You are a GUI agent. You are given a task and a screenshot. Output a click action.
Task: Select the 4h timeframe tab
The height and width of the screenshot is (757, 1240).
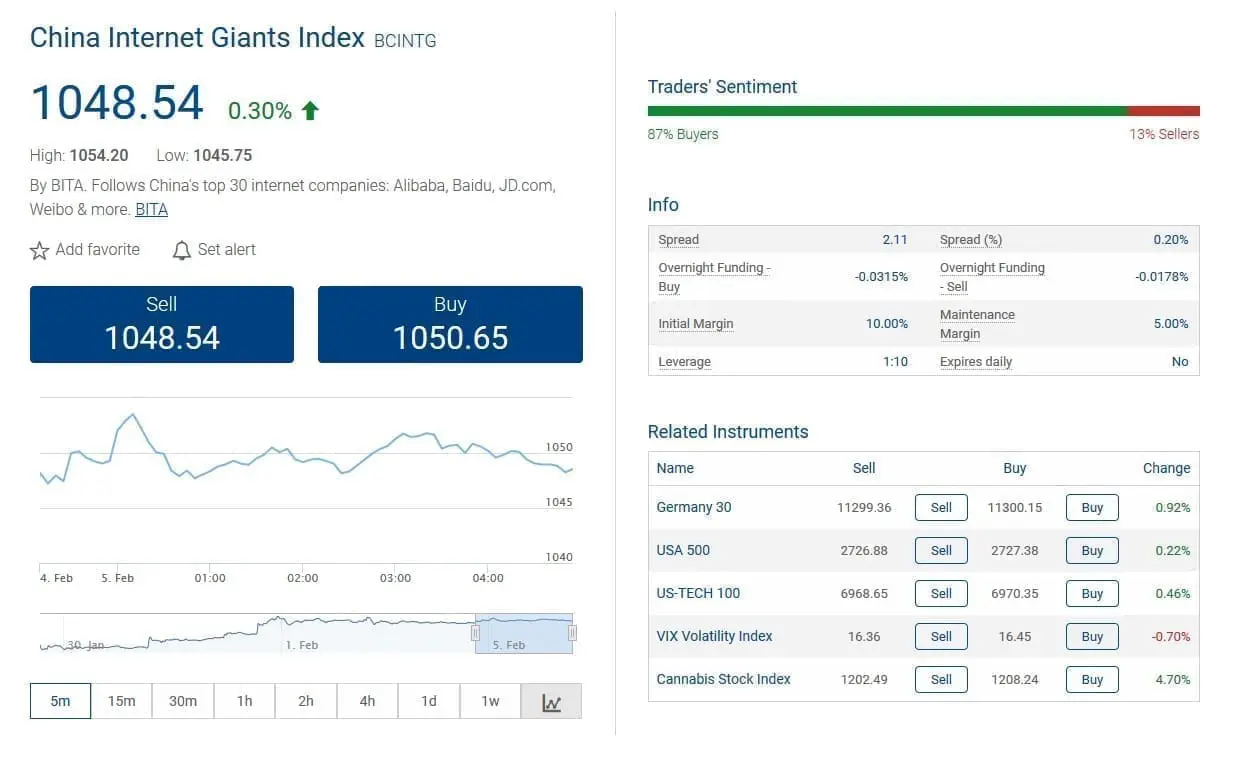pos(367,701)
